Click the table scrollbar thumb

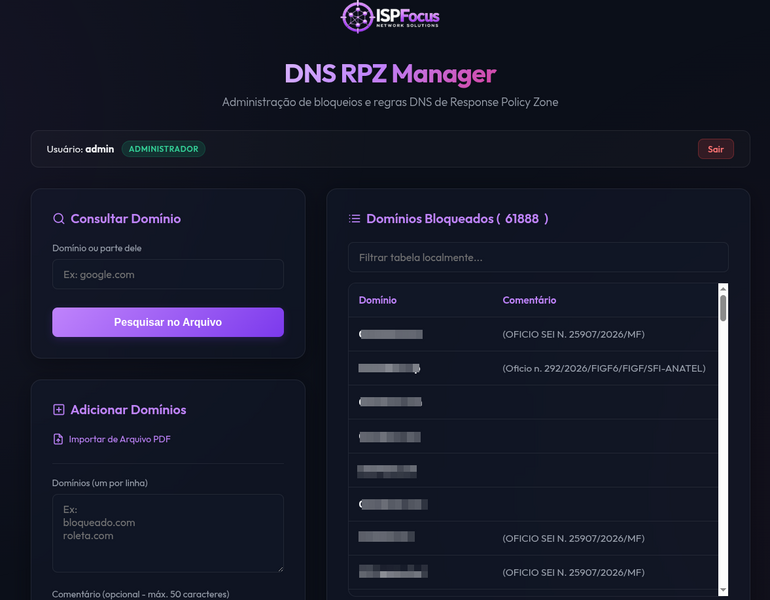(x=723, y=308)
